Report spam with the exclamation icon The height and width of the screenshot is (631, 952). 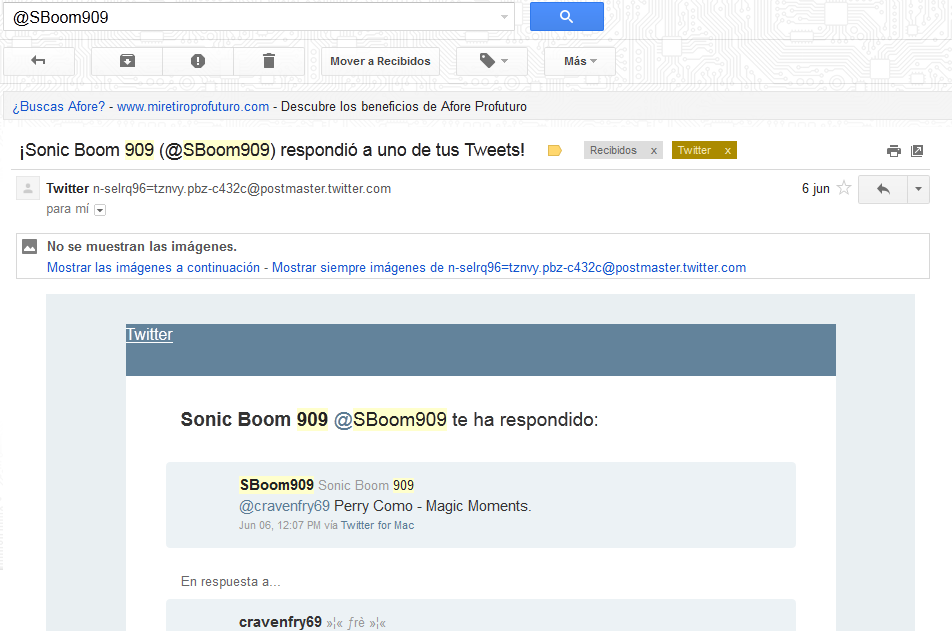198,61
